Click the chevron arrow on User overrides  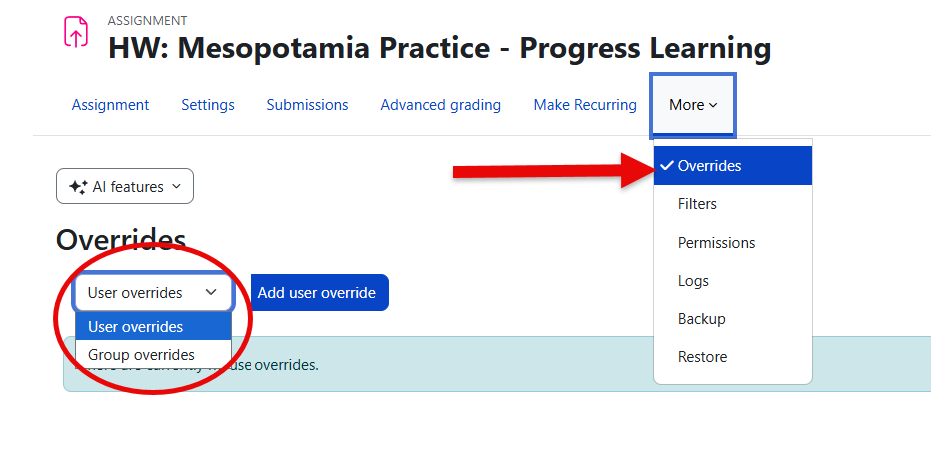pos(211,292)
